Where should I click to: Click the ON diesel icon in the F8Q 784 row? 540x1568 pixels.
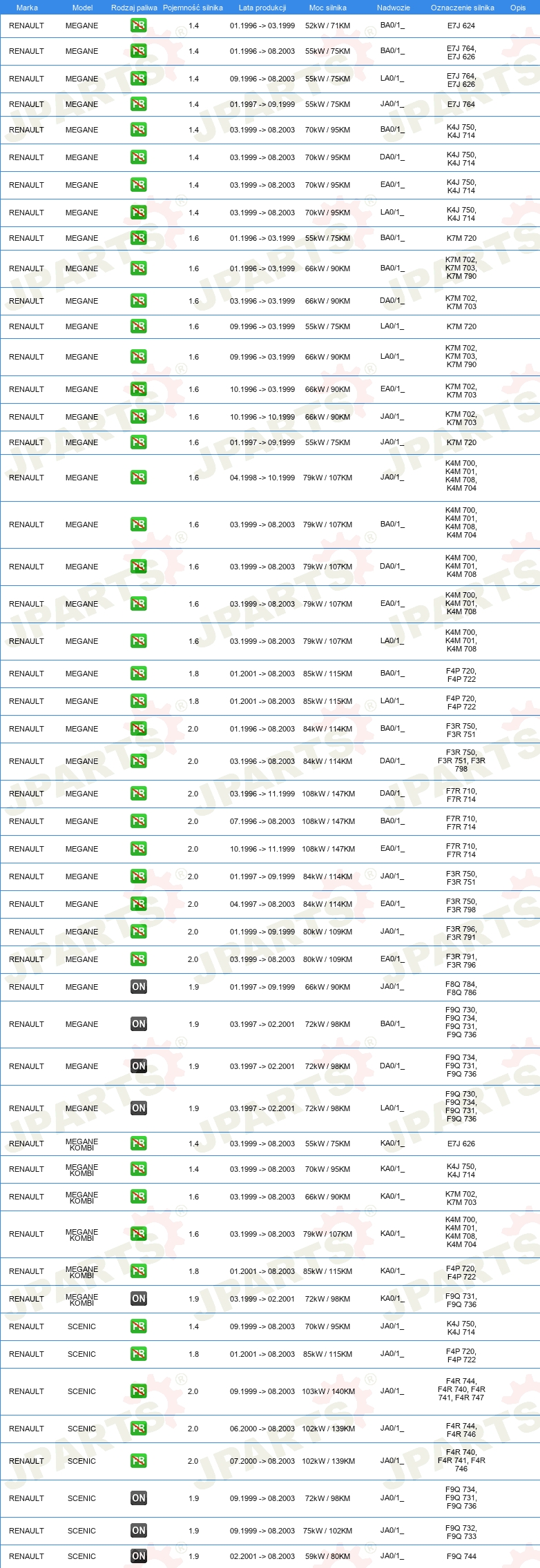(138, 987)
